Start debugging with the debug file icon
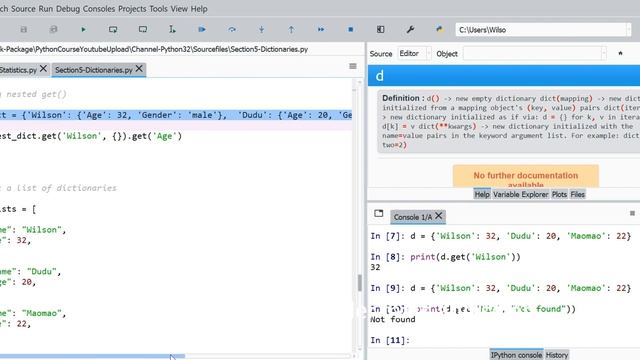The image size is (640, 360). pyautogui.click(x=202, y=29)
